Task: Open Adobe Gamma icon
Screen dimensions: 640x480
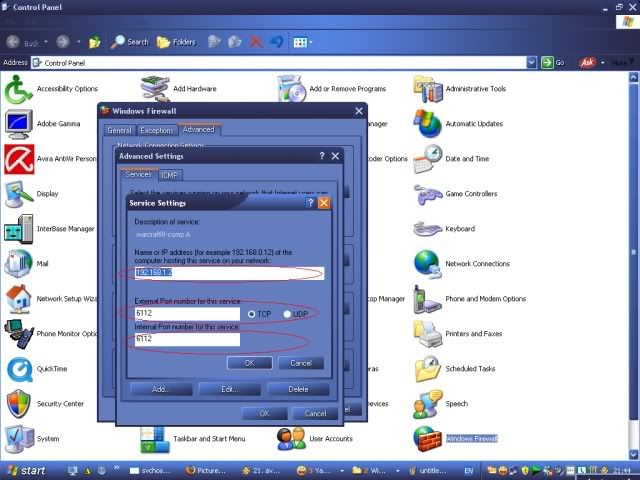Action: (18, 124)
